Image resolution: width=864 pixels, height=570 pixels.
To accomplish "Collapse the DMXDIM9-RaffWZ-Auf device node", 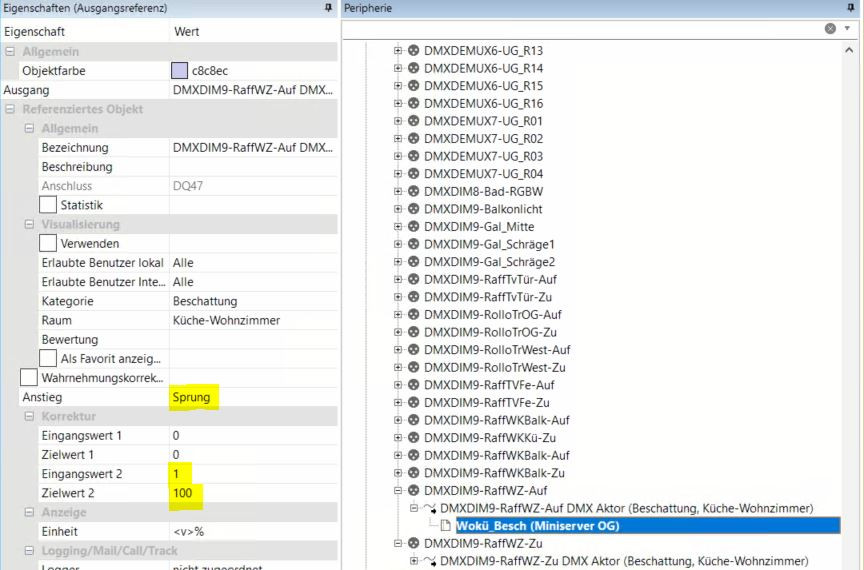I will 398,490.
